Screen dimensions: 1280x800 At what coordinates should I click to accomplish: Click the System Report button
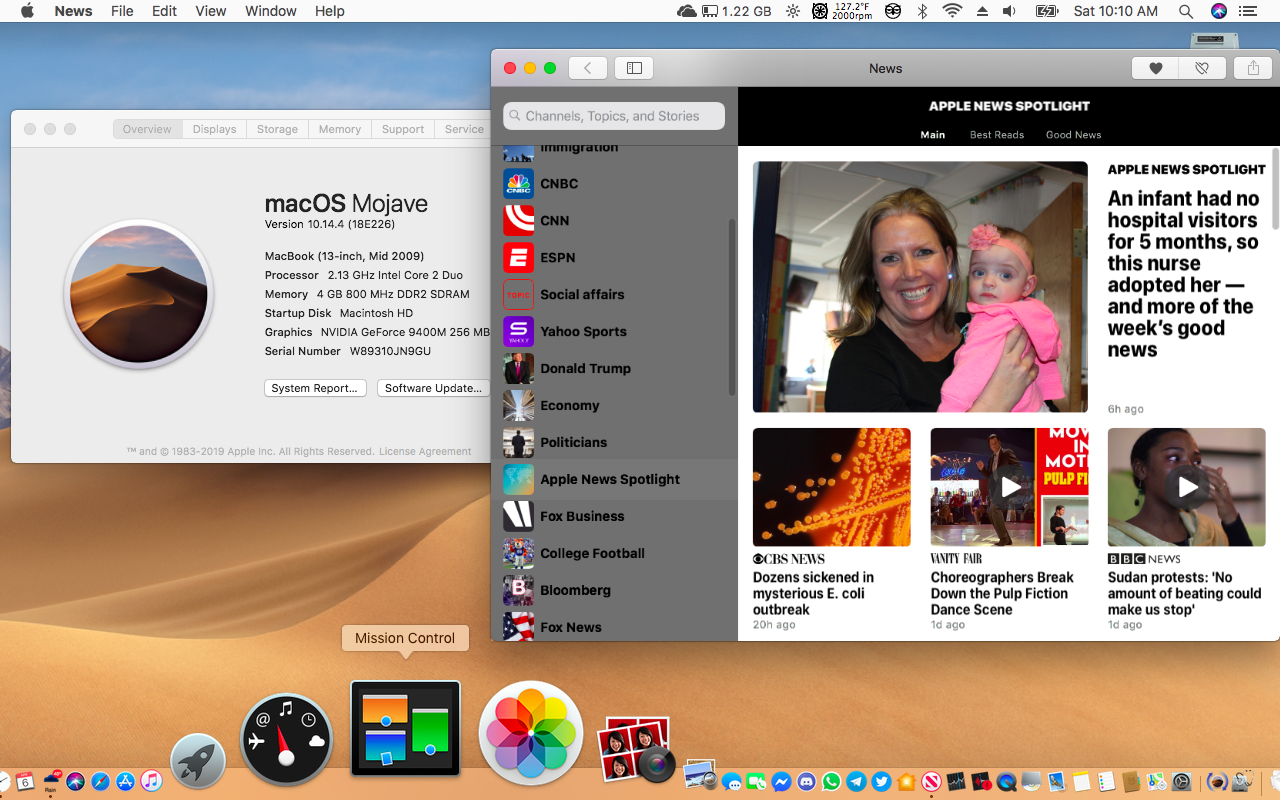click(315, 388)
